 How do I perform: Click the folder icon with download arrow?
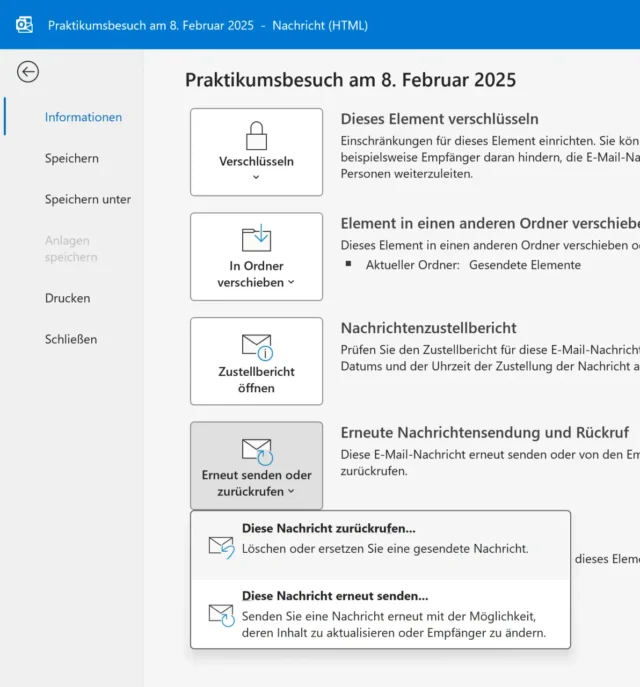257,238
